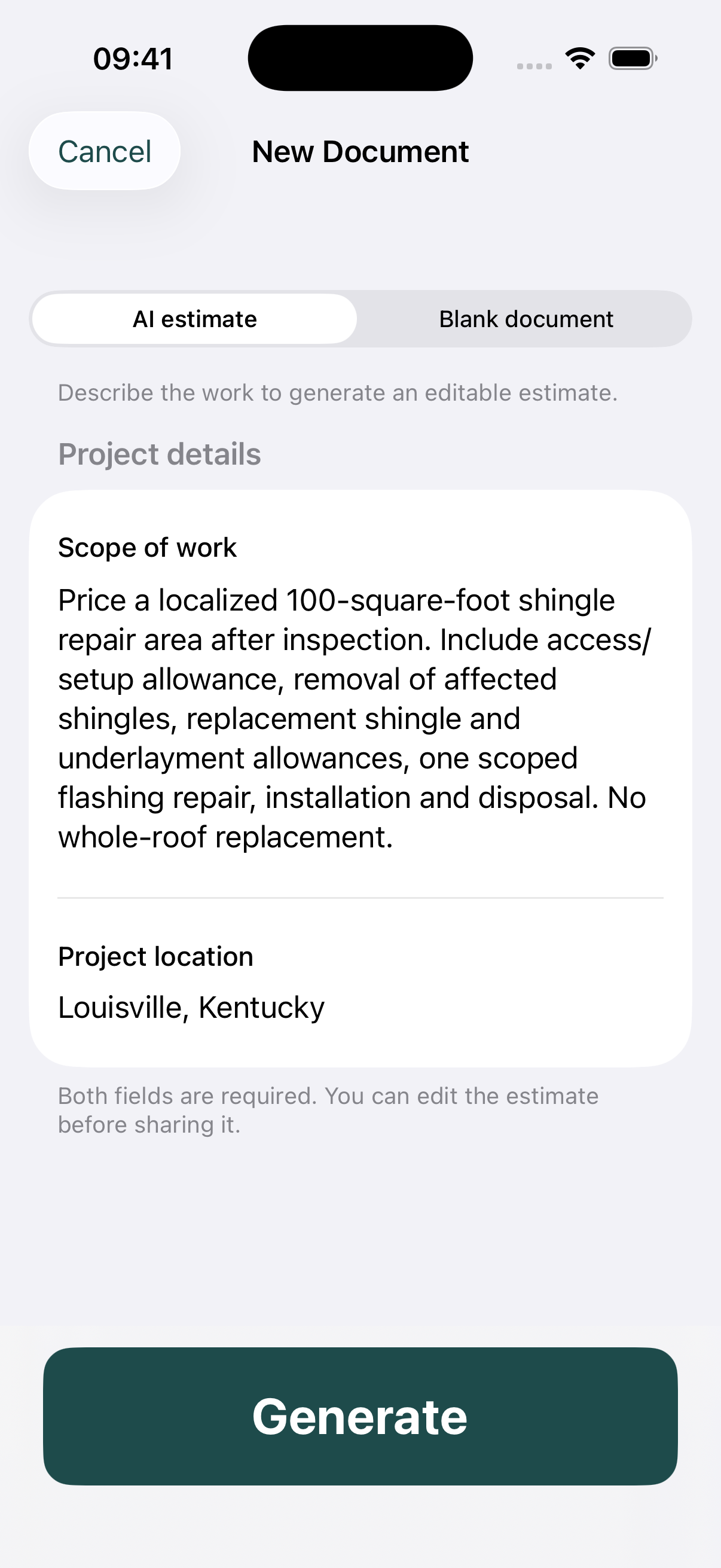Tap the 'Both fields are required' footer note
Image resolution: width=721 pixels, height=1568 pixels.
tap(329, 1111)
